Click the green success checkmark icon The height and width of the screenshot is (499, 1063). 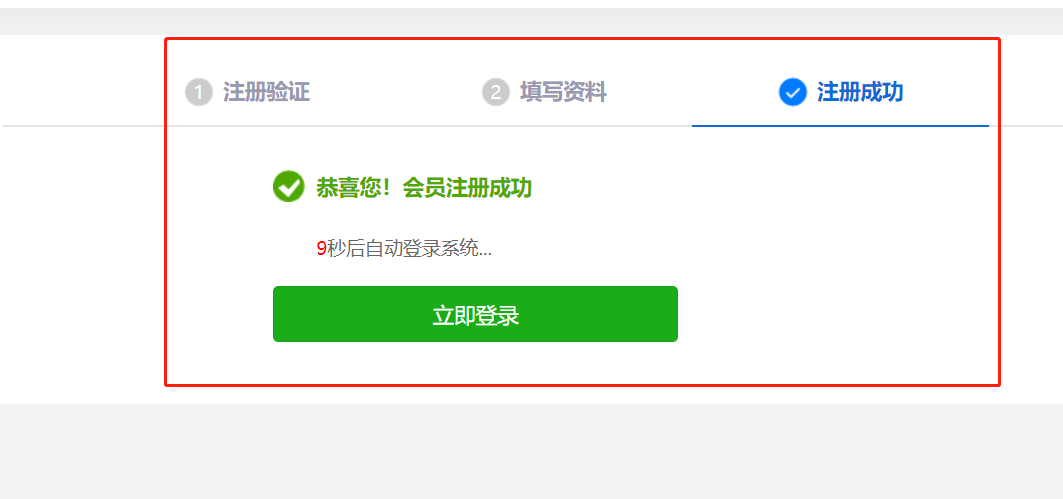[289, 186]
